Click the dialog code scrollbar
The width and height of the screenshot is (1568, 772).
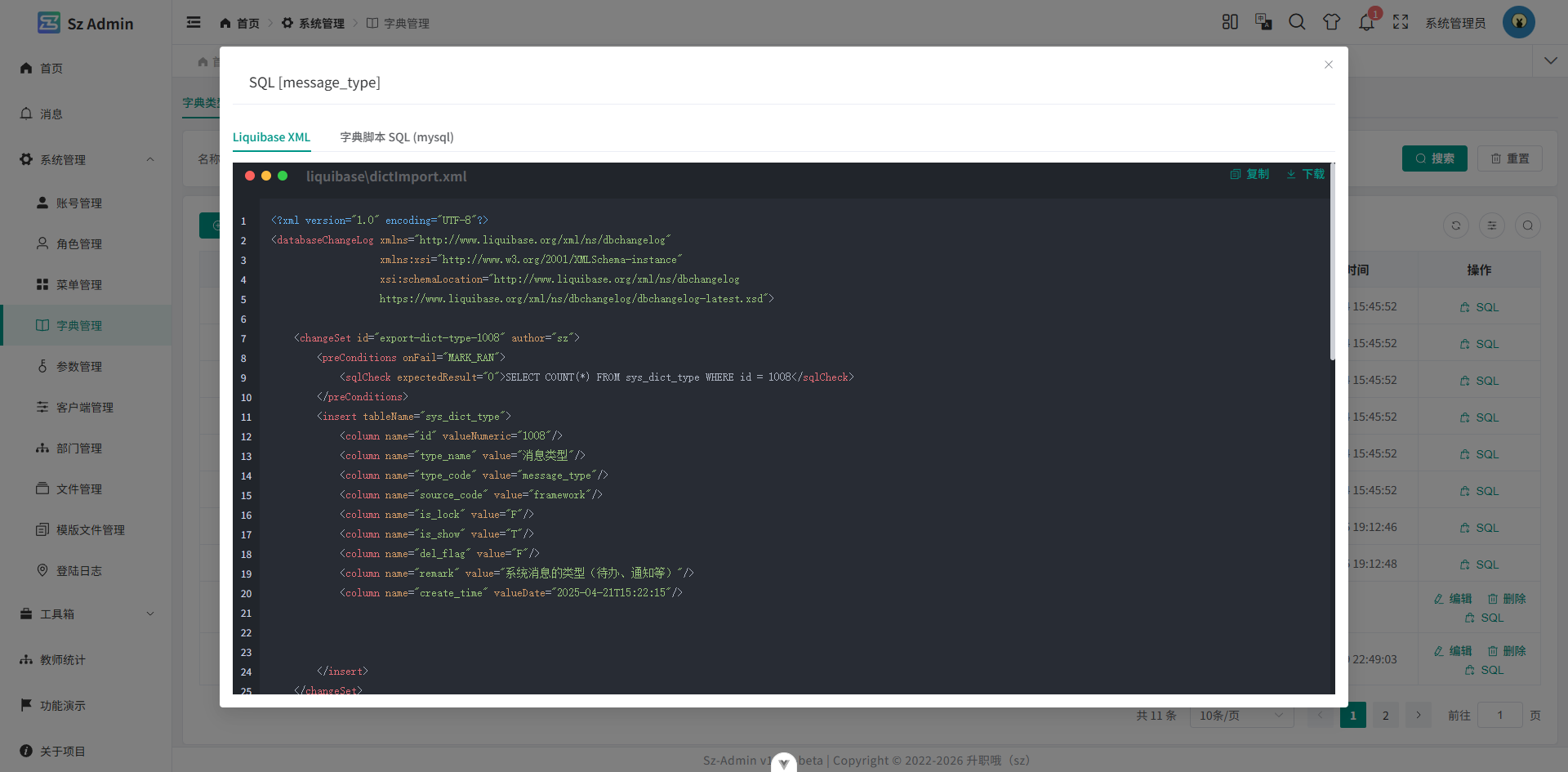(x=1333, y=261)
